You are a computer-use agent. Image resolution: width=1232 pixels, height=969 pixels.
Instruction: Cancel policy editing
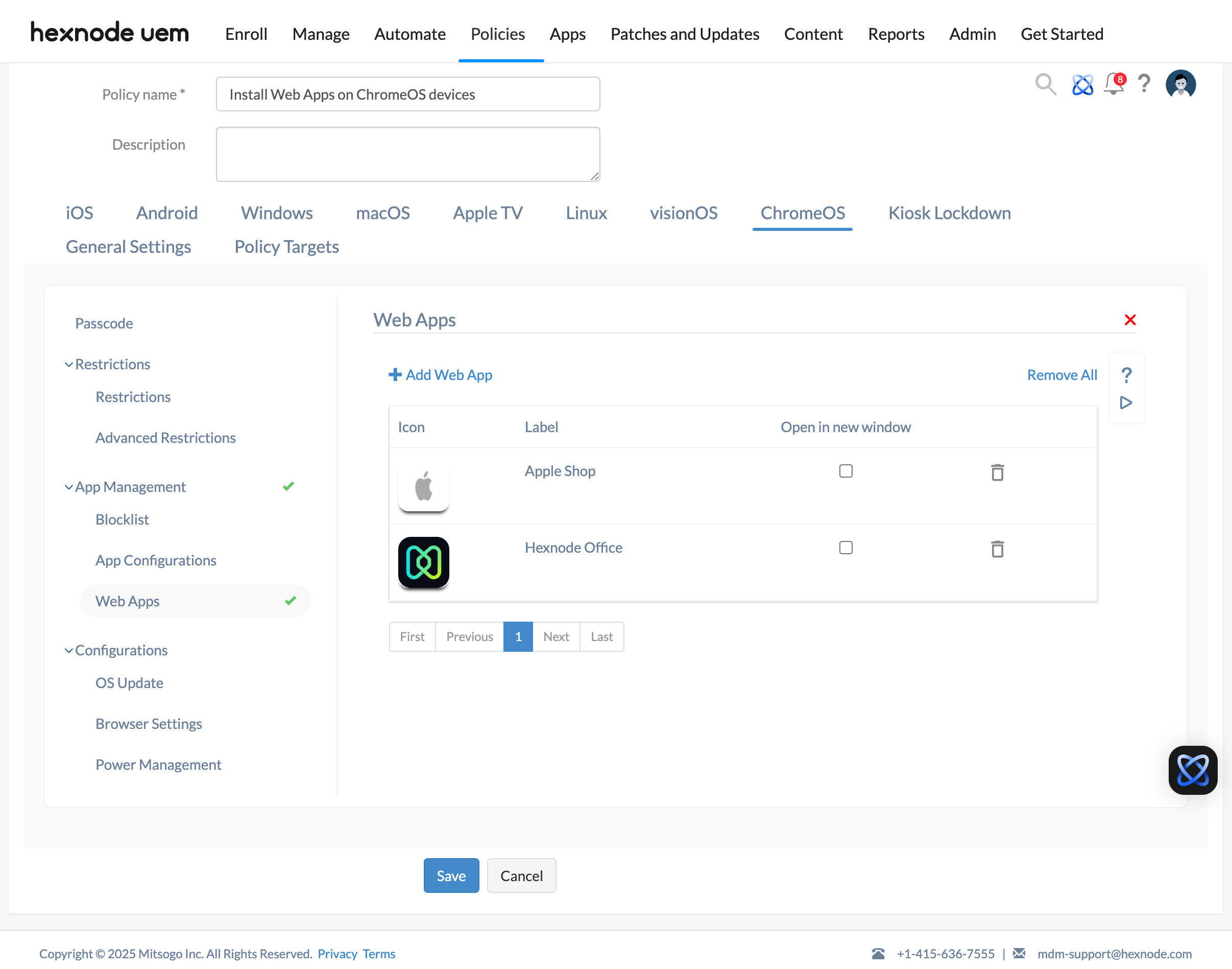521,876
